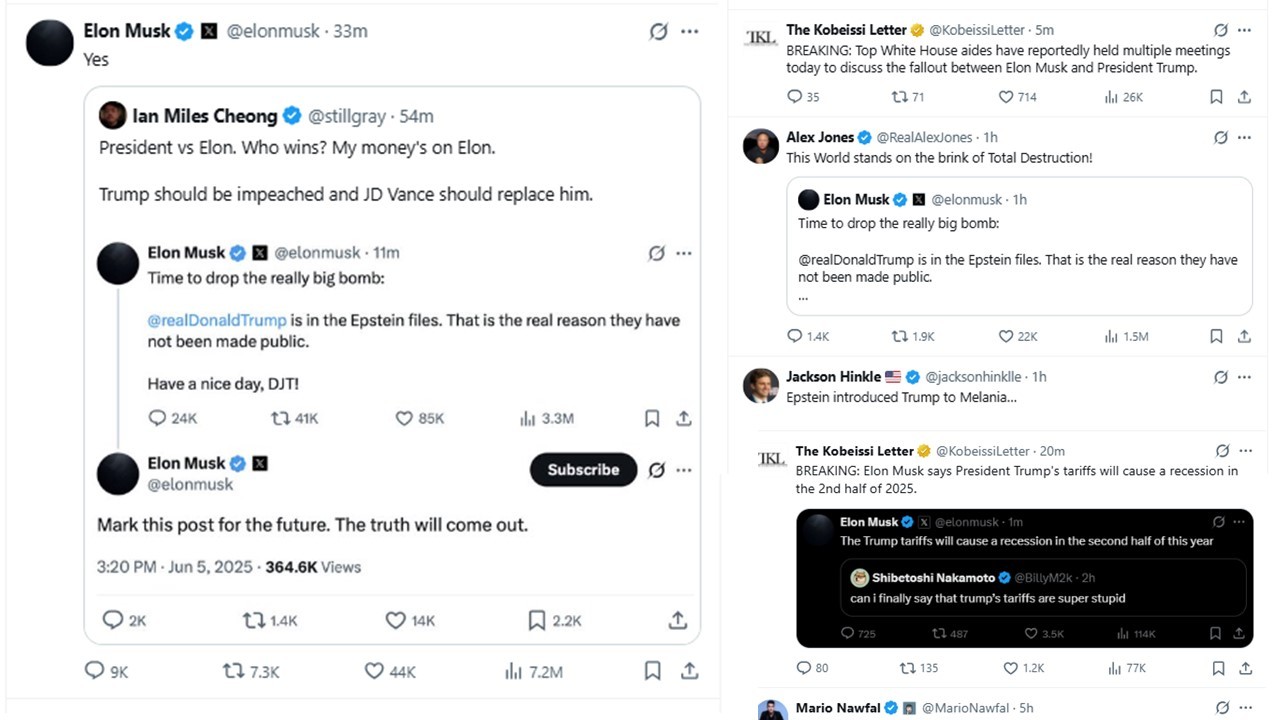The image size is (1280, 720).
Task: Bookmark the Alex Jones post
Action: (1216, 336)
